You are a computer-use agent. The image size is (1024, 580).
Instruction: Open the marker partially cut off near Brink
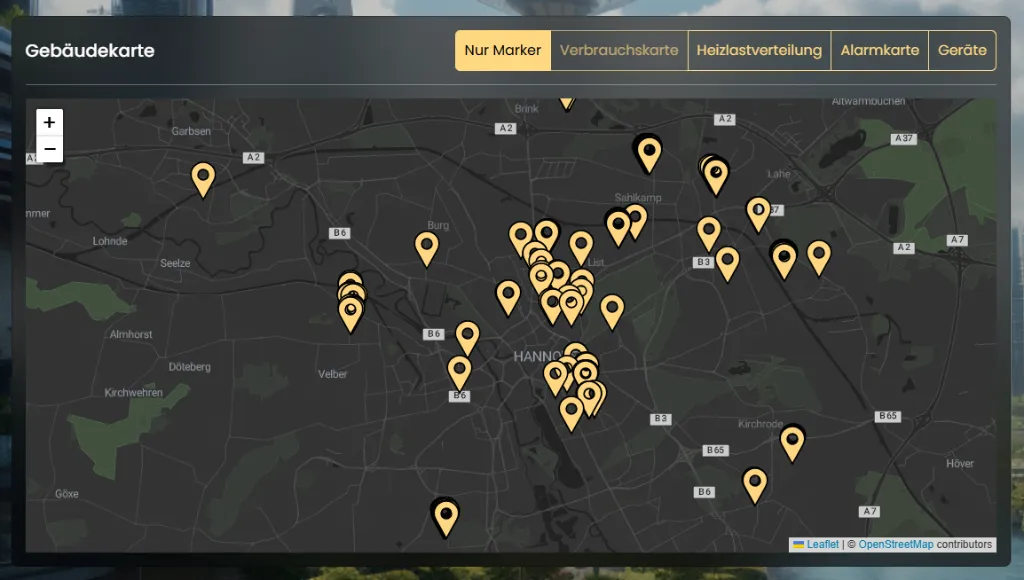point(566,100)
